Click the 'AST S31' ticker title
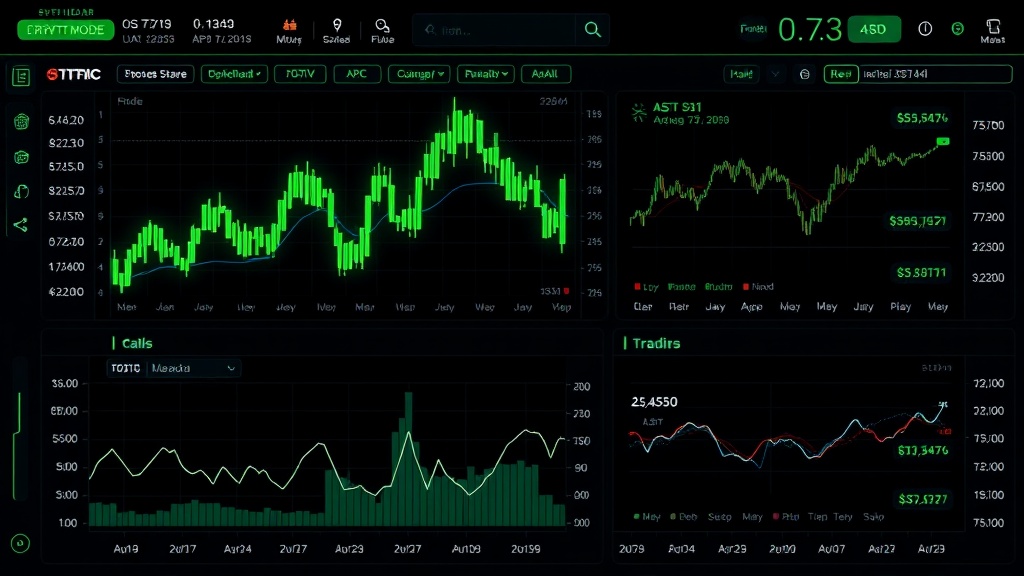 coord(677,107)
